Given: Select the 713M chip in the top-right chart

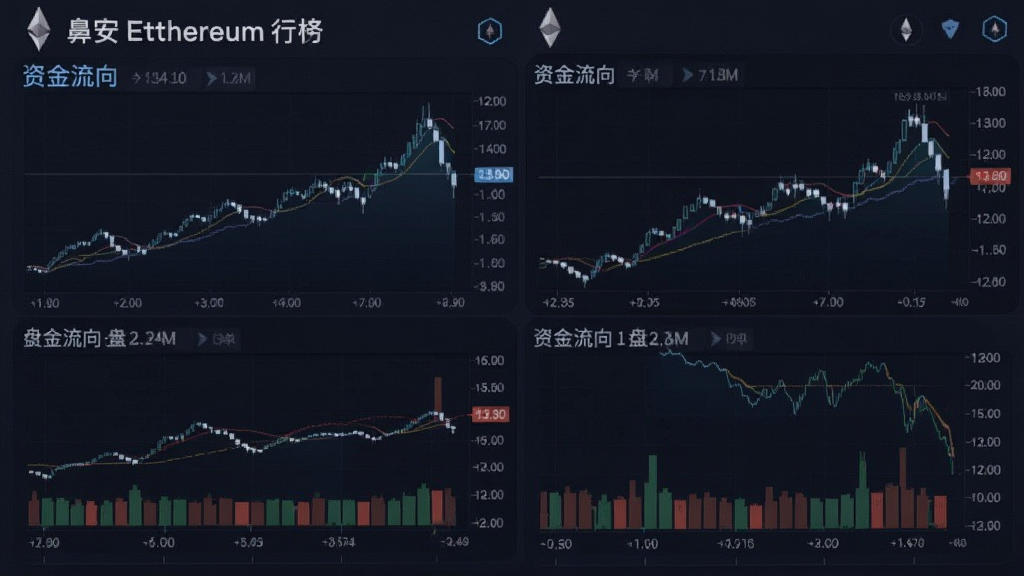Looking at the screenshot, I should tap(711, 75).
